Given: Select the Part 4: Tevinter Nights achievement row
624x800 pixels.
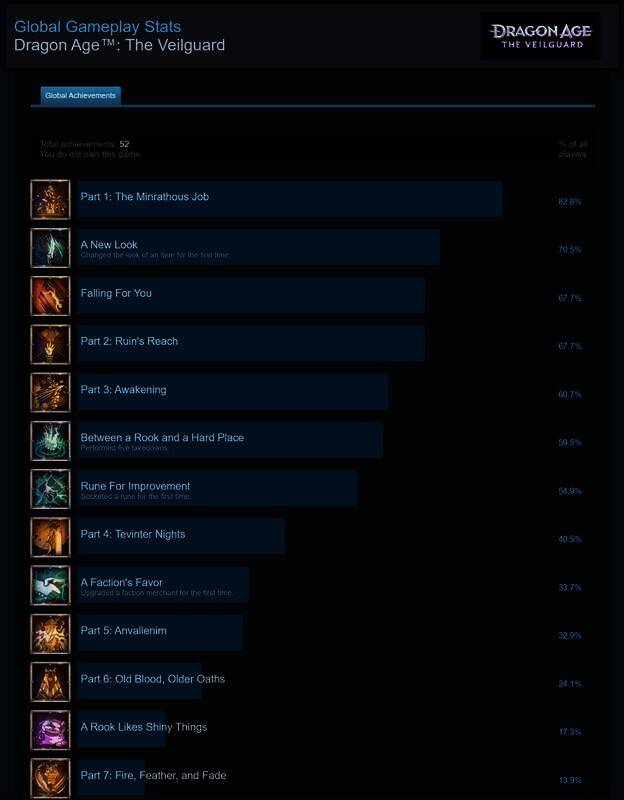Looking at the screenshot, I should coord(312,537).
